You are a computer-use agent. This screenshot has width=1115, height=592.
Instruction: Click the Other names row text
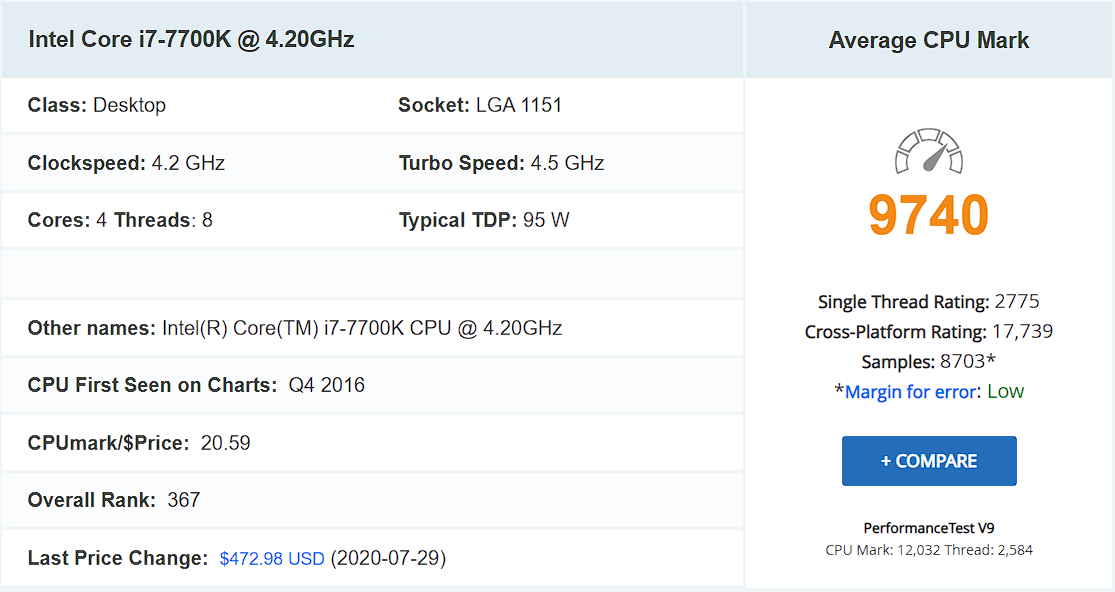pos(295,328)
